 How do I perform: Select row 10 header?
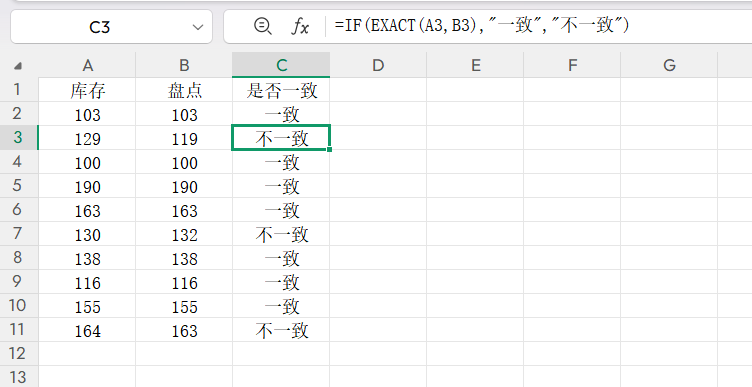(x=19, y=305)
